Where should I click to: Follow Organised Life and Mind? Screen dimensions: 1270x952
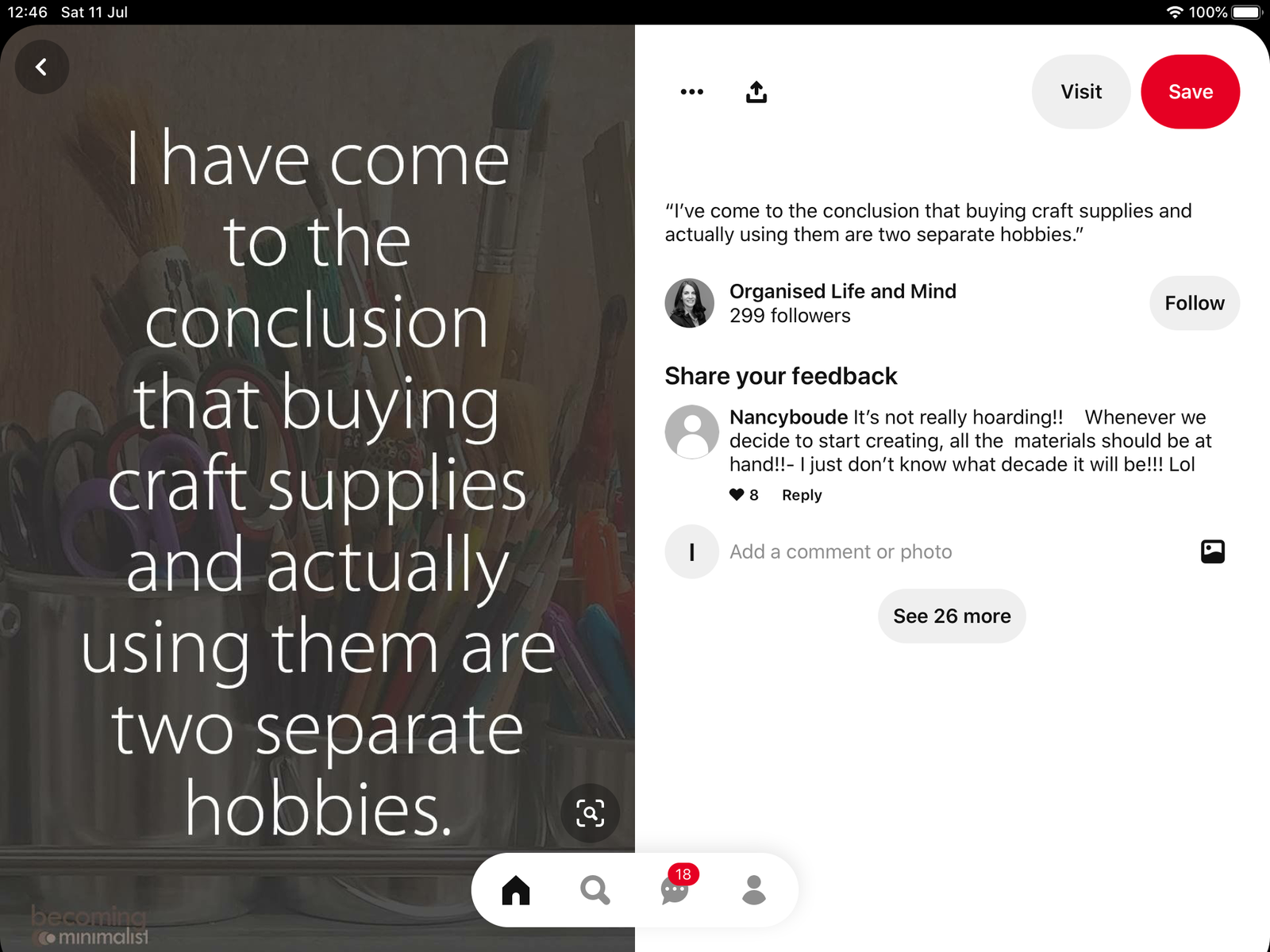pyautogui.click(x=1195, y=303)
